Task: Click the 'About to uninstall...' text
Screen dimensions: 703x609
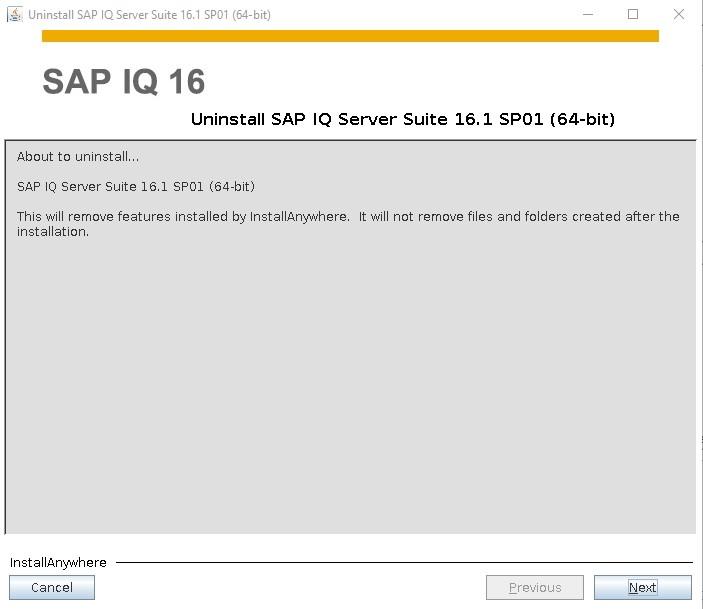Action: coord(78,157)
